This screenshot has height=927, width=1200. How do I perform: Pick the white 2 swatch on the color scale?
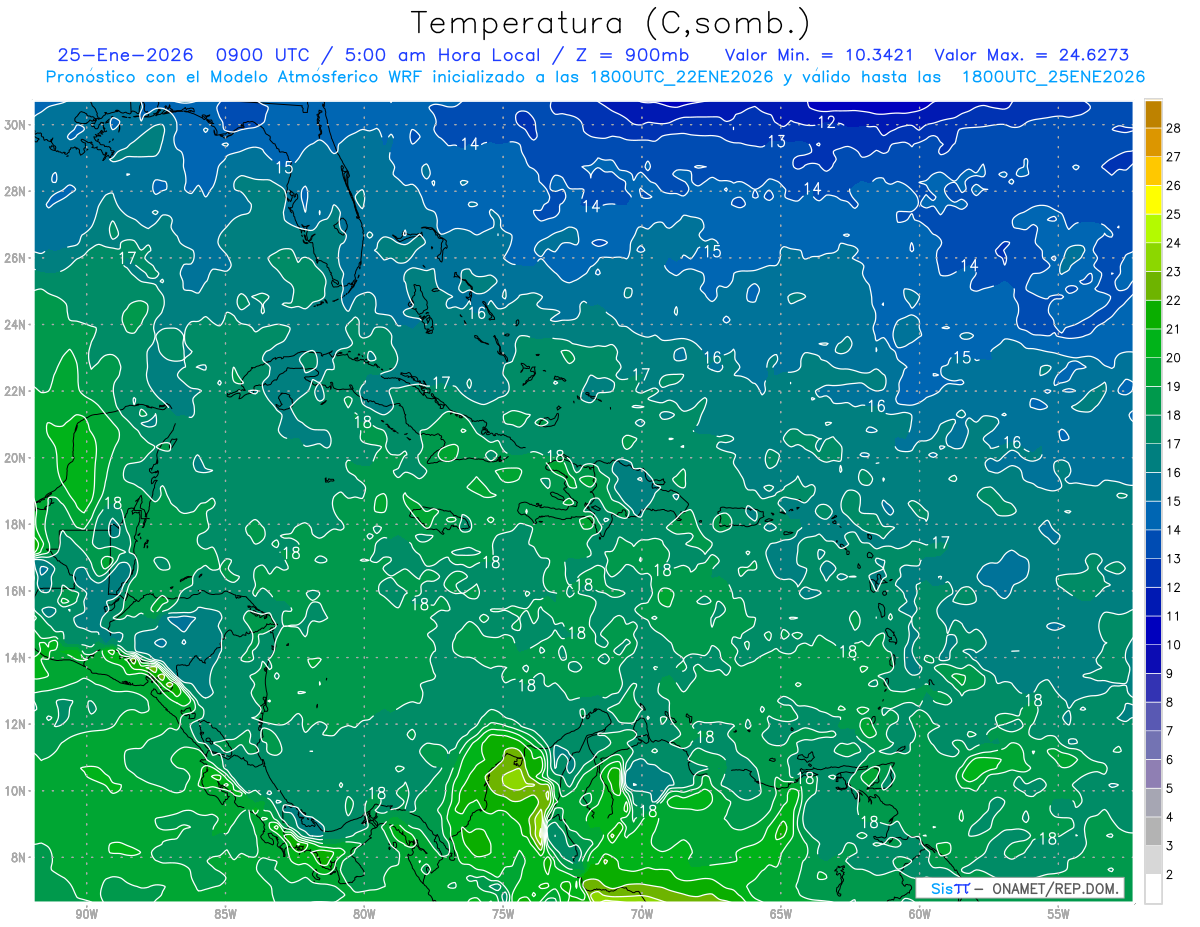[x=1153, y=889]
